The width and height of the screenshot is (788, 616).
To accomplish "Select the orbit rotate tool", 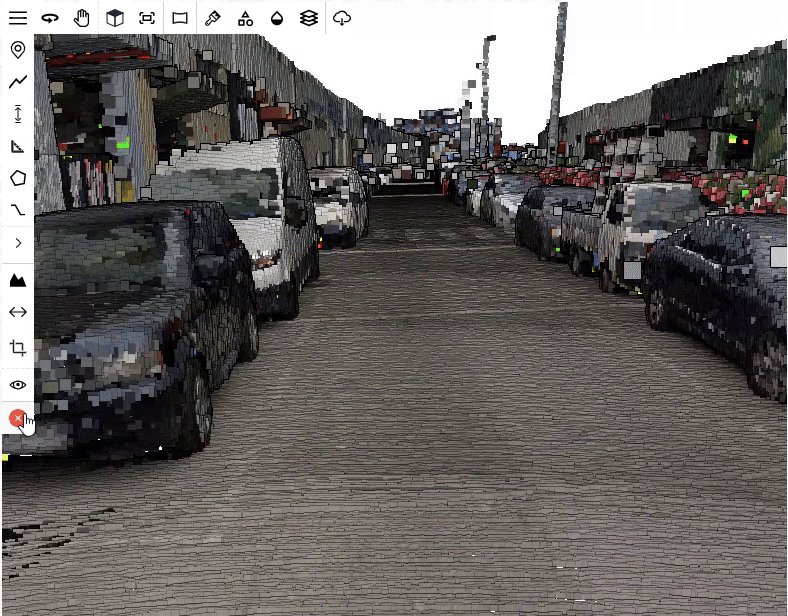I will 50,19.
